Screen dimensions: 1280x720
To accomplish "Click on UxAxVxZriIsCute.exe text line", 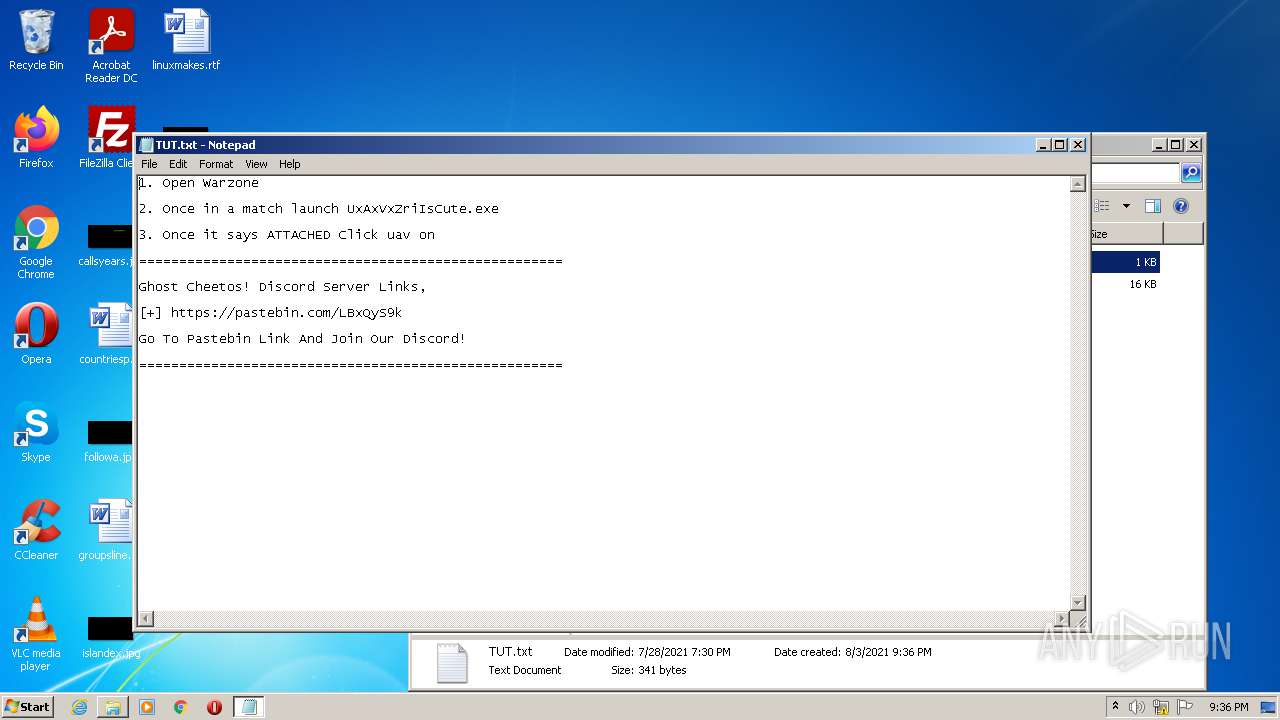I will tap(318, 209).
